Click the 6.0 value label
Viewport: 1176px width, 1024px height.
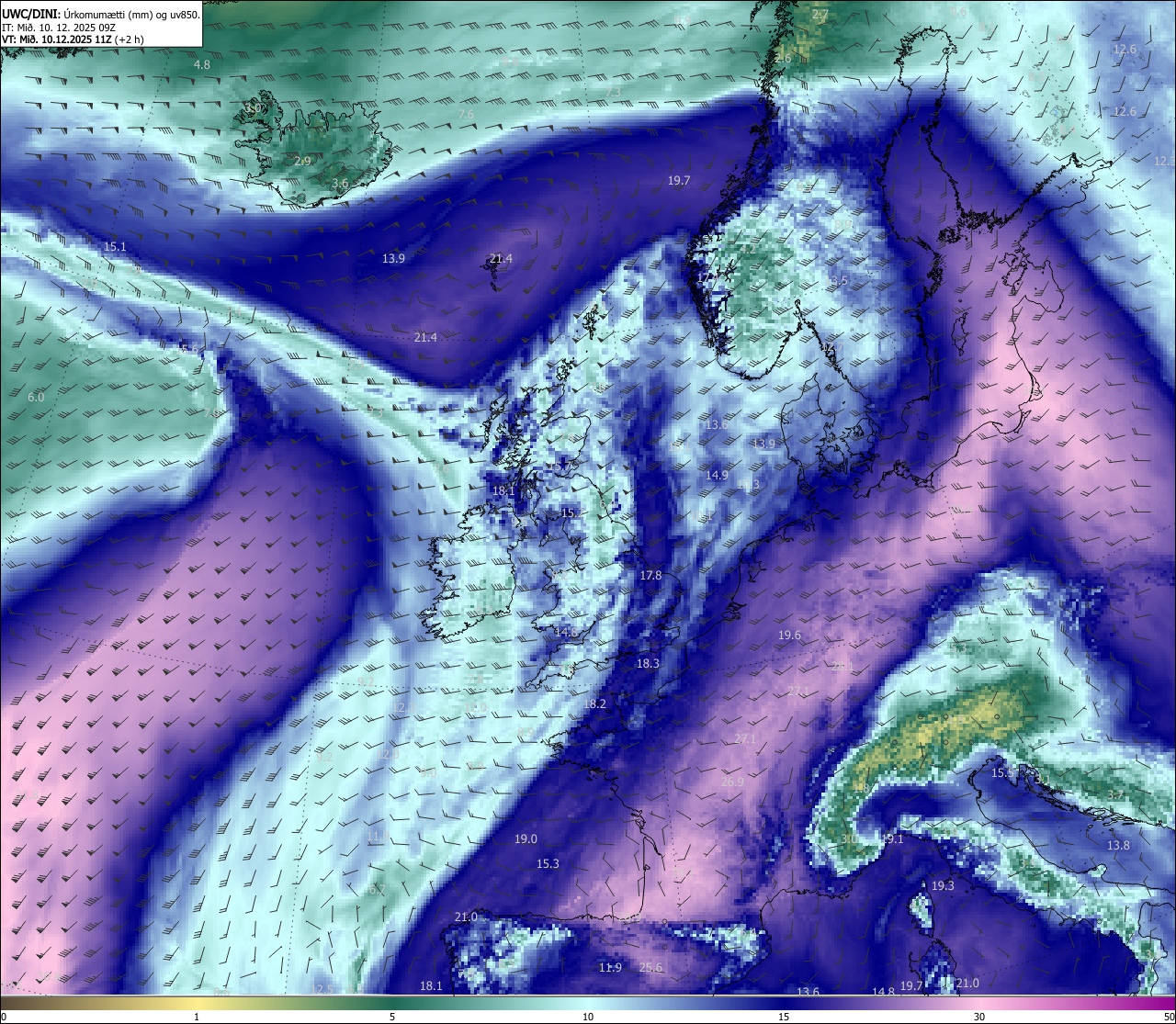pos(36,397)
